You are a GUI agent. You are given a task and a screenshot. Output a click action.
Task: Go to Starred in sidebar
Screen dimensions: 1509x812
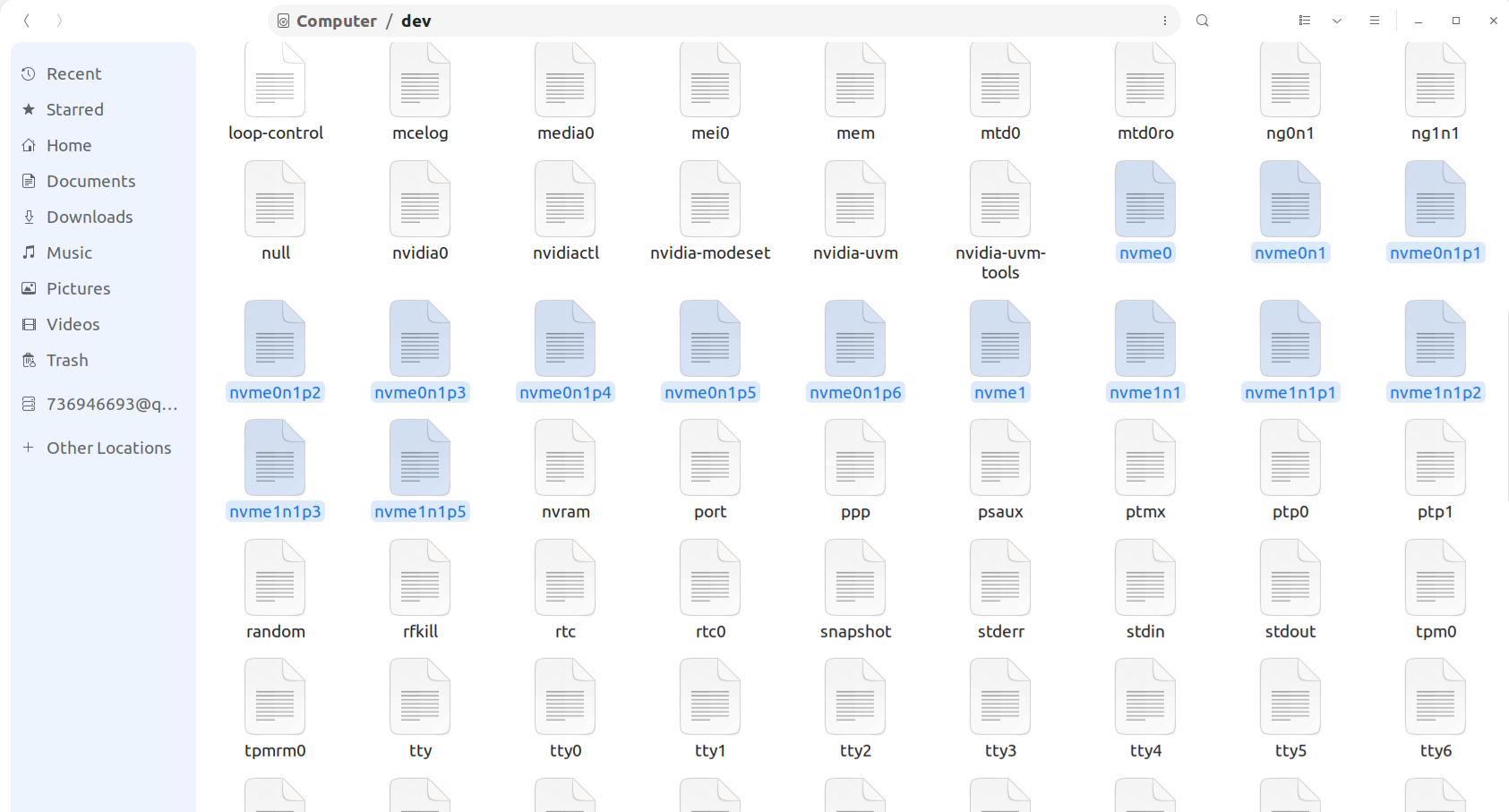coord(75,109)
